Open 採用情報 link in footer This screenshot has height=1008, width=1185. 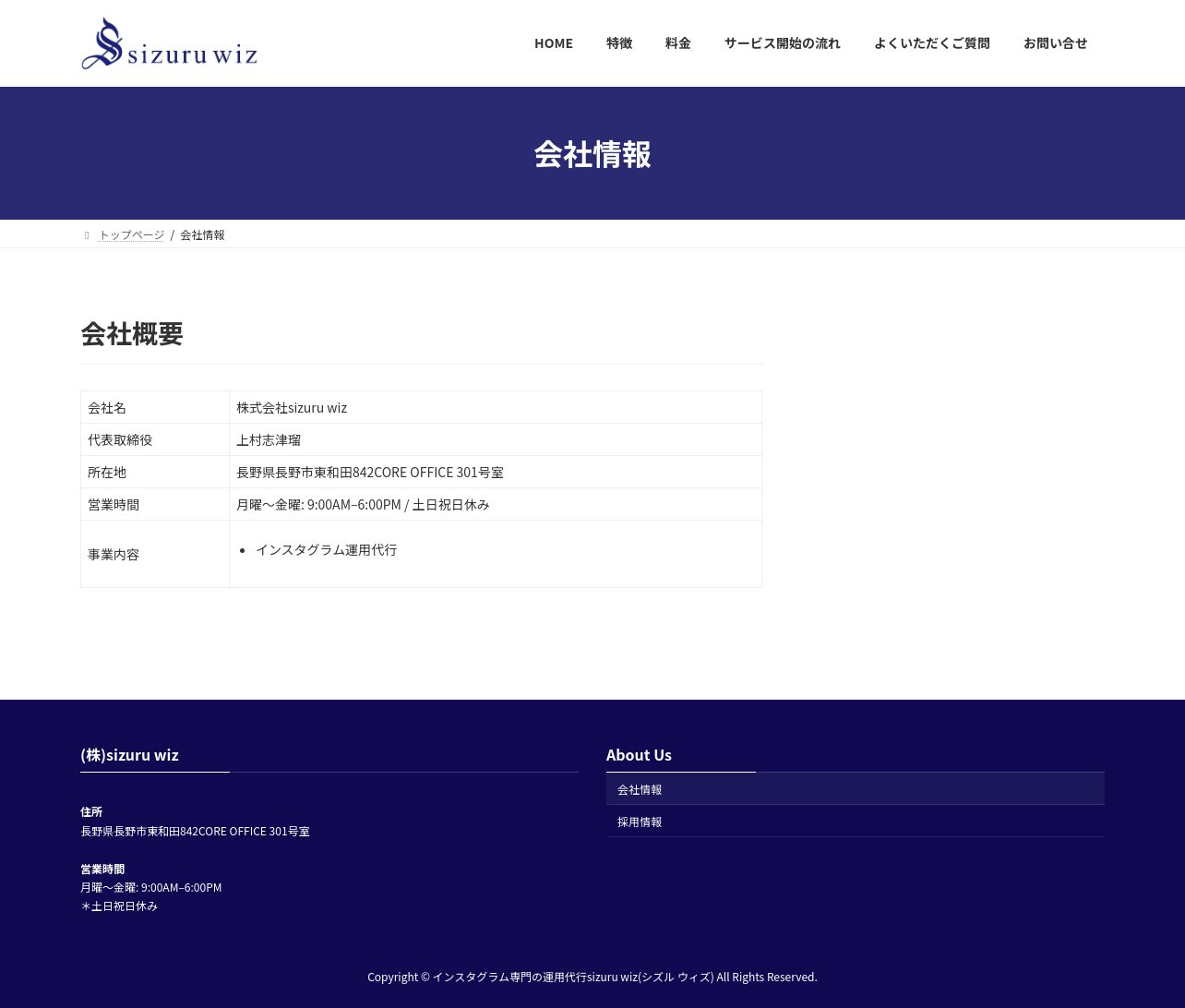click(x=856, y=822)
